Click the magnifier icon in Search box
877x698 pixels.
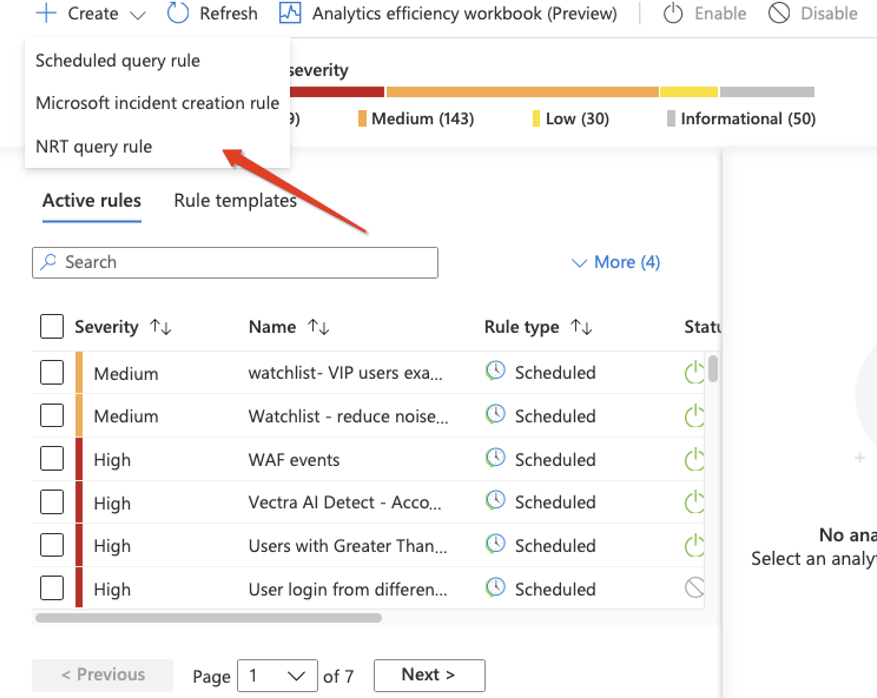[49, 261]
